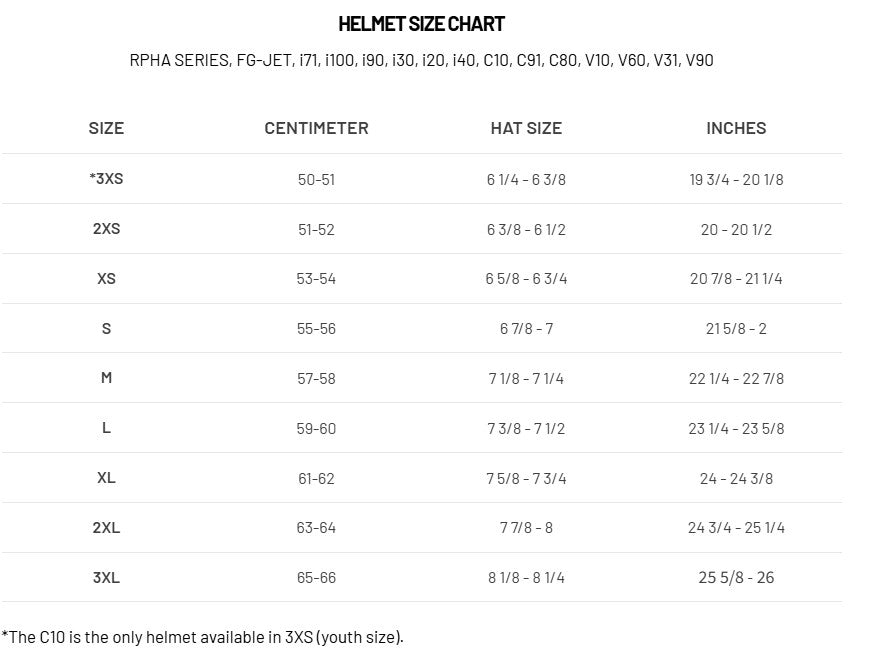883x662 pixels.
Task: Click the 2XS size row label
Action: [106, 229]
